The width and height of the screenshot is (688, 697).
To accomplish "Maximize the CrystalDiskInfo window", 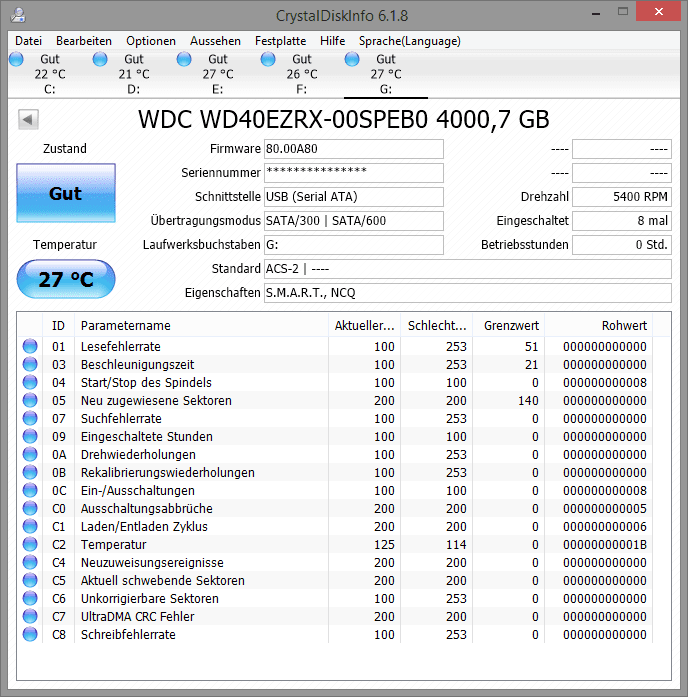I will (x=623, y=12).
